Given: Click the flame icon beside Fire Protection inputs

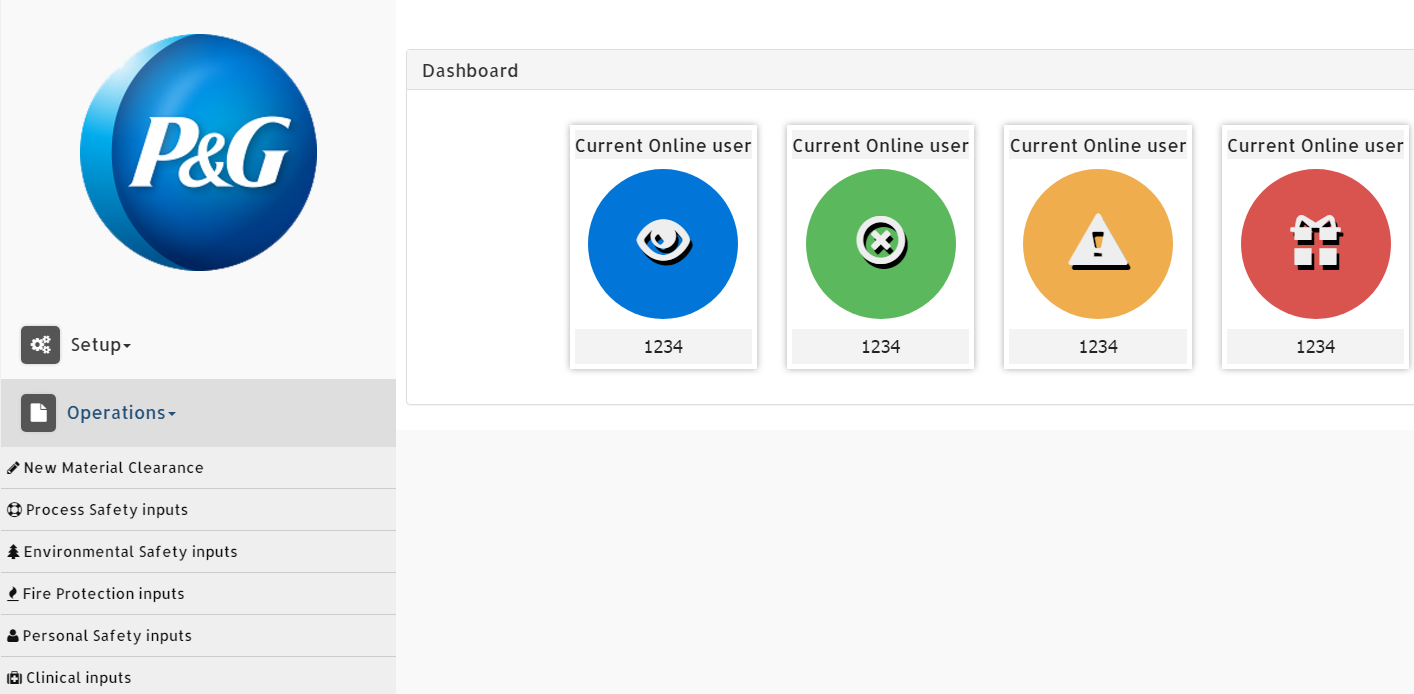Looking at the screenshot, I should point(13,594).
